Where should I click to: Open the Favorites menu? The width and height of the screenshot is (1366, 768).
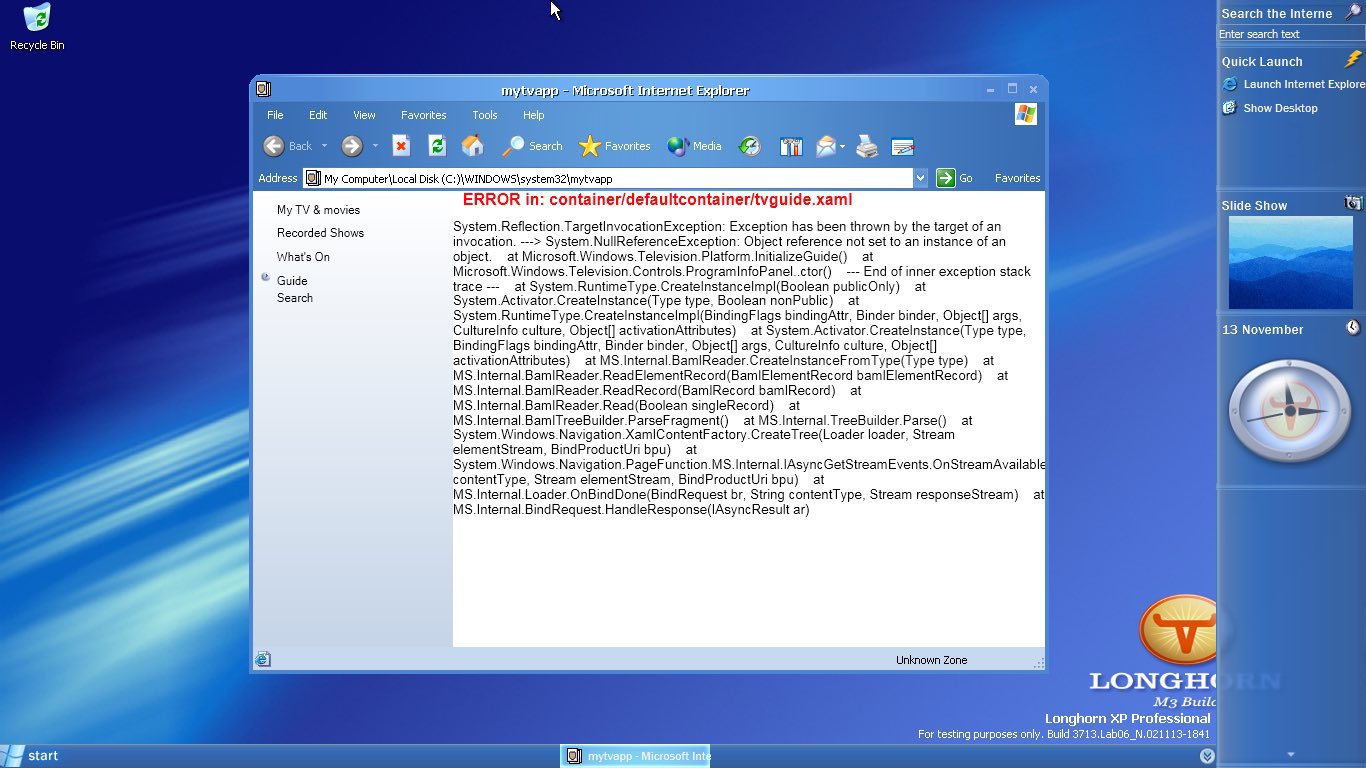click(x=423, y=115)
